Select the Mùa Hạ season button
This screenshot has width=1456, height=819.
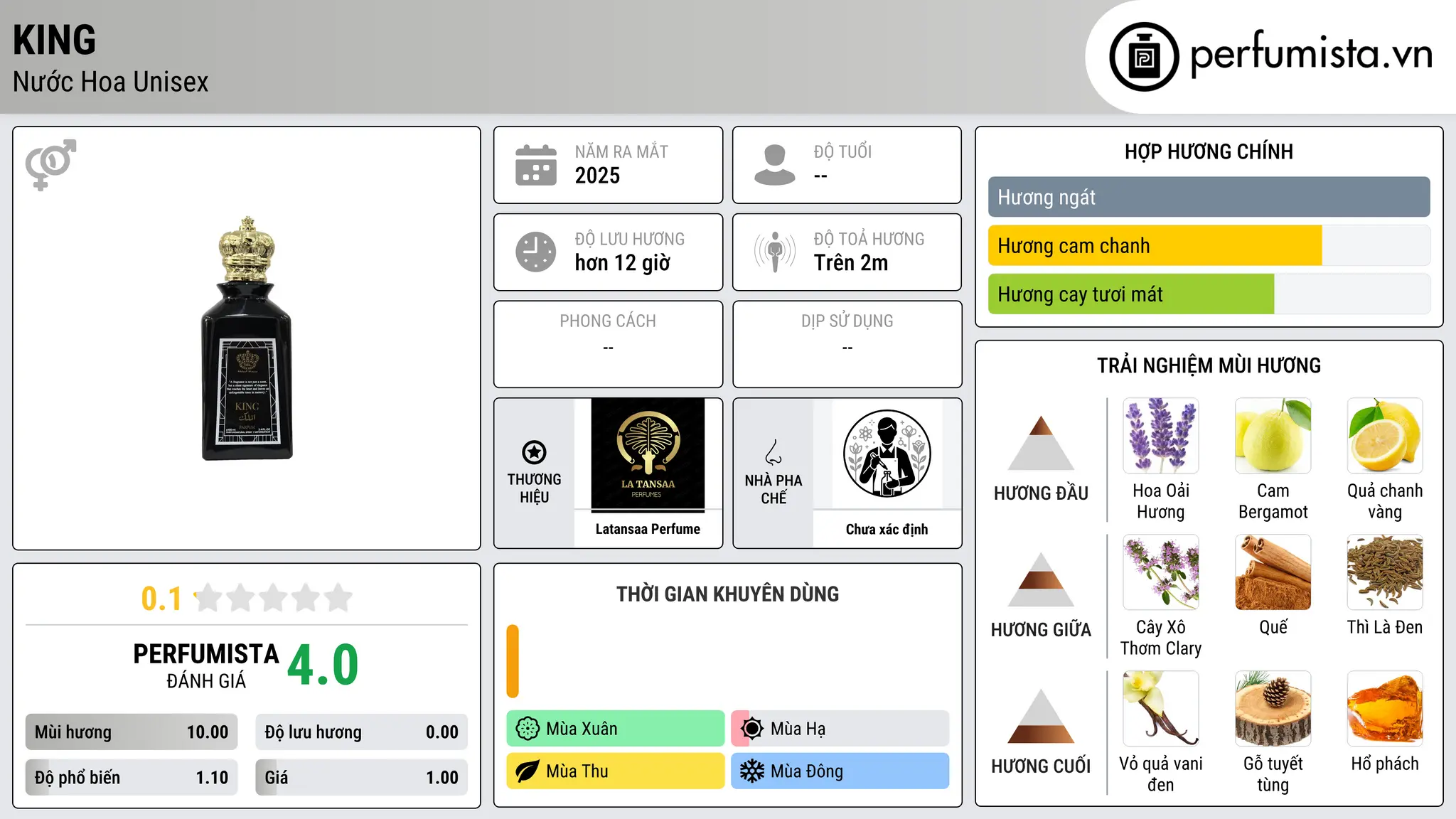(840, 729)
